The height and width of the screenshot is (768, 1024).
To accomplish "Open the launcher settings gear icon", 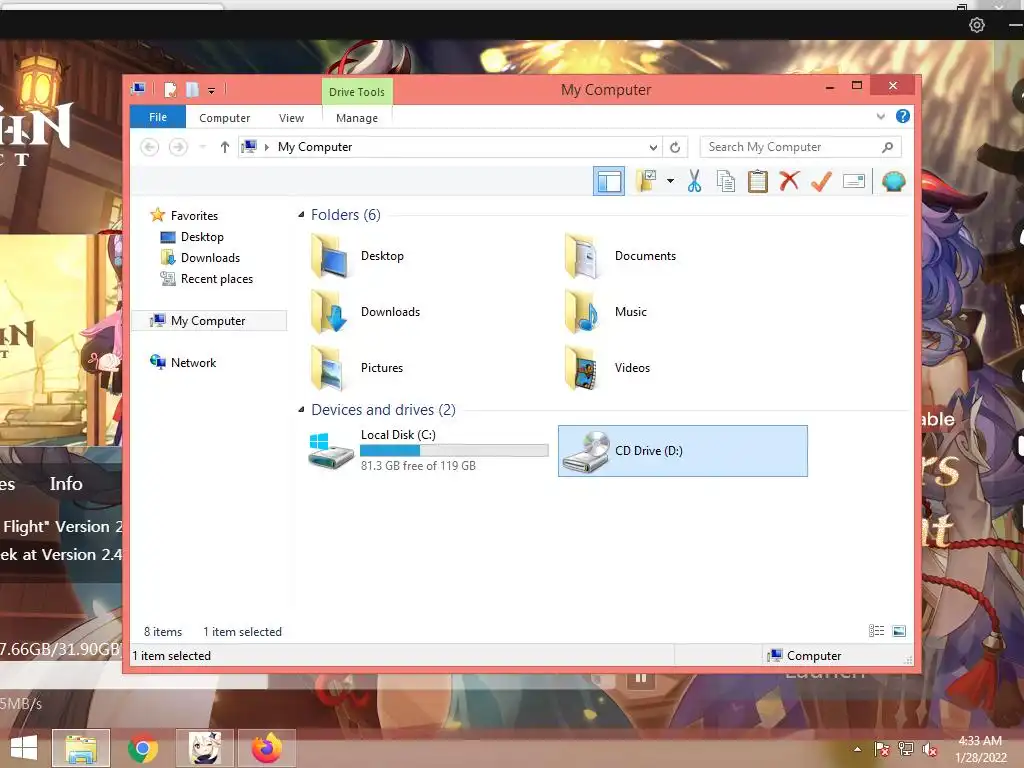I will coord(976,25).
